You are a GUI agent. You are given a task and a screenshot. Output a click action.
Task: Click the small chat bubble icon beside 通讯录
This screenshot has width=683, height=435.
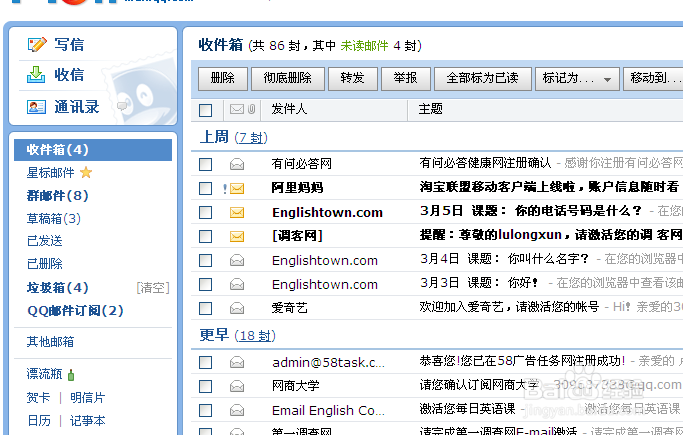pyautogui.click(x=122, y=106)
